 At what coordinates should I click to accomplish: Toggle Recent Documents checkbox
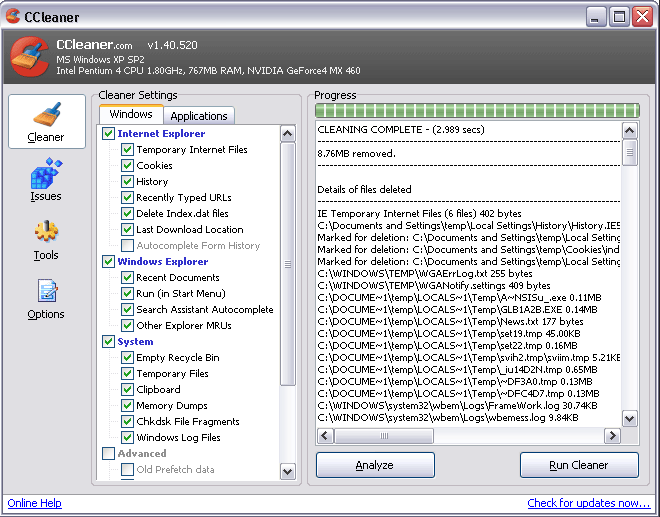tap(128, 277)
